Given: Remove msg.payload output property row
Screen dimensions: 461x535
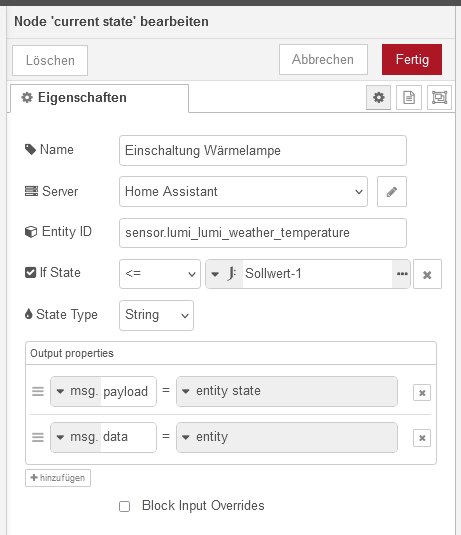Looking at the screenshot, I should click(422, 393).
